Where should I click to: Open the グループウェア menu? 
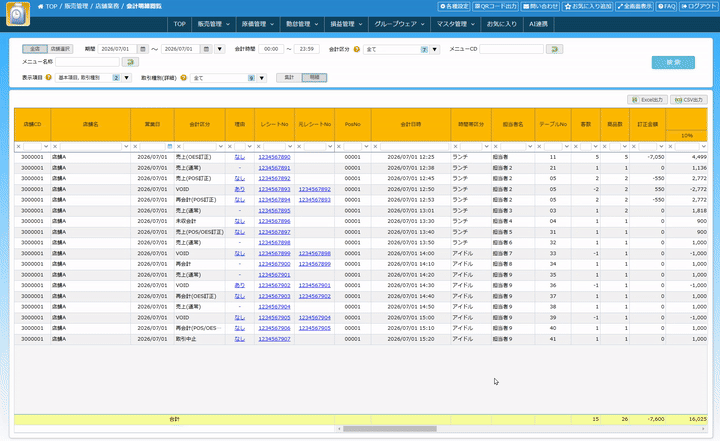click(399, 24)
